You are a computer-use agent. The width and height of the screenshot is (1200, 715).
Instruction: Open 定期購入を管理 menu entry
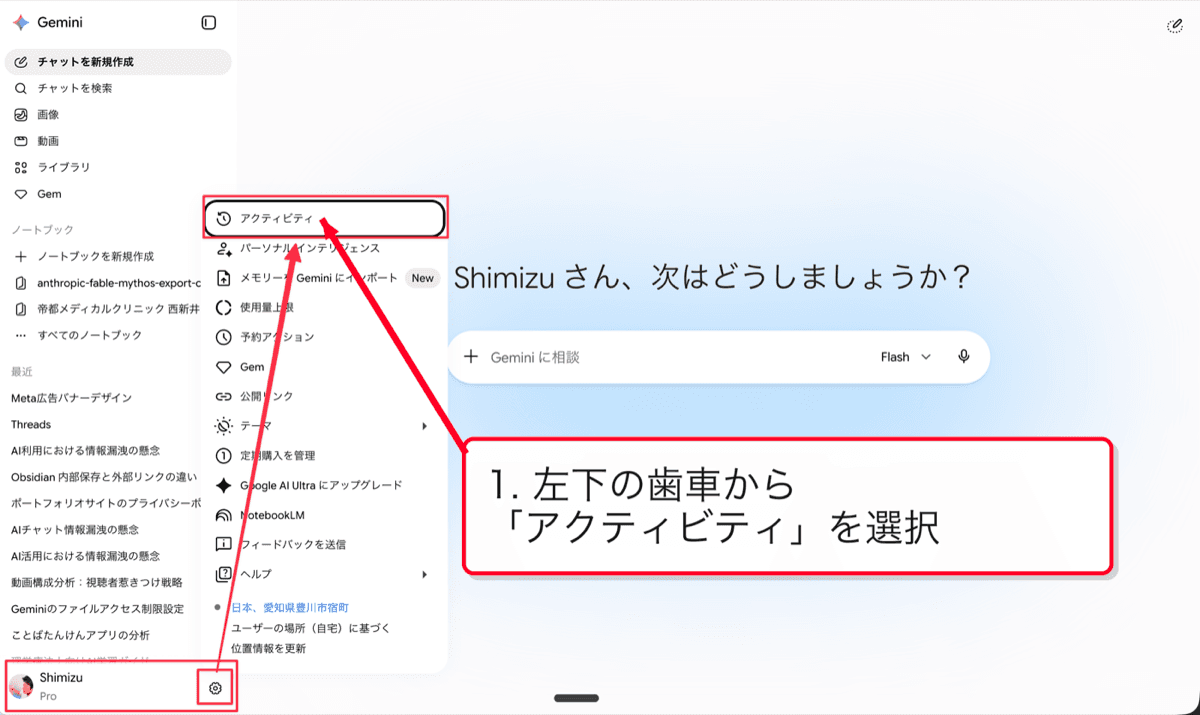(325, 455)
